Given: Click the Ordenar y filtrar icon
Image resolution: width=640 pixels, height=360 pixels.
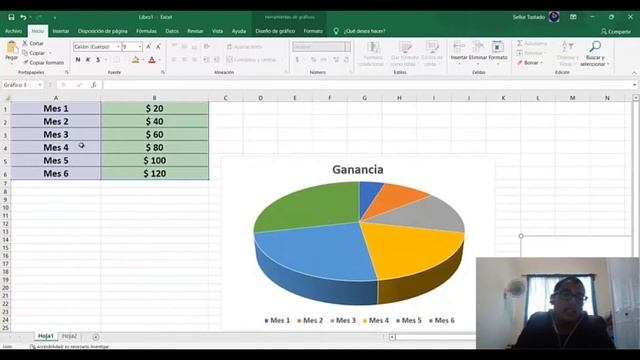Looking at the screenshot, I should (567, 47).
